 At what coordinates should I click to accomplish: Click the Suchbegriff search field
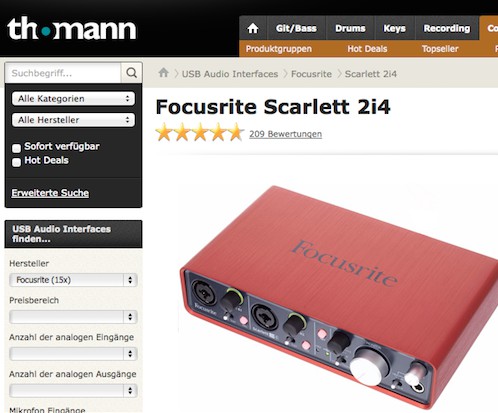pyautogui.click(x=63, y=73)
